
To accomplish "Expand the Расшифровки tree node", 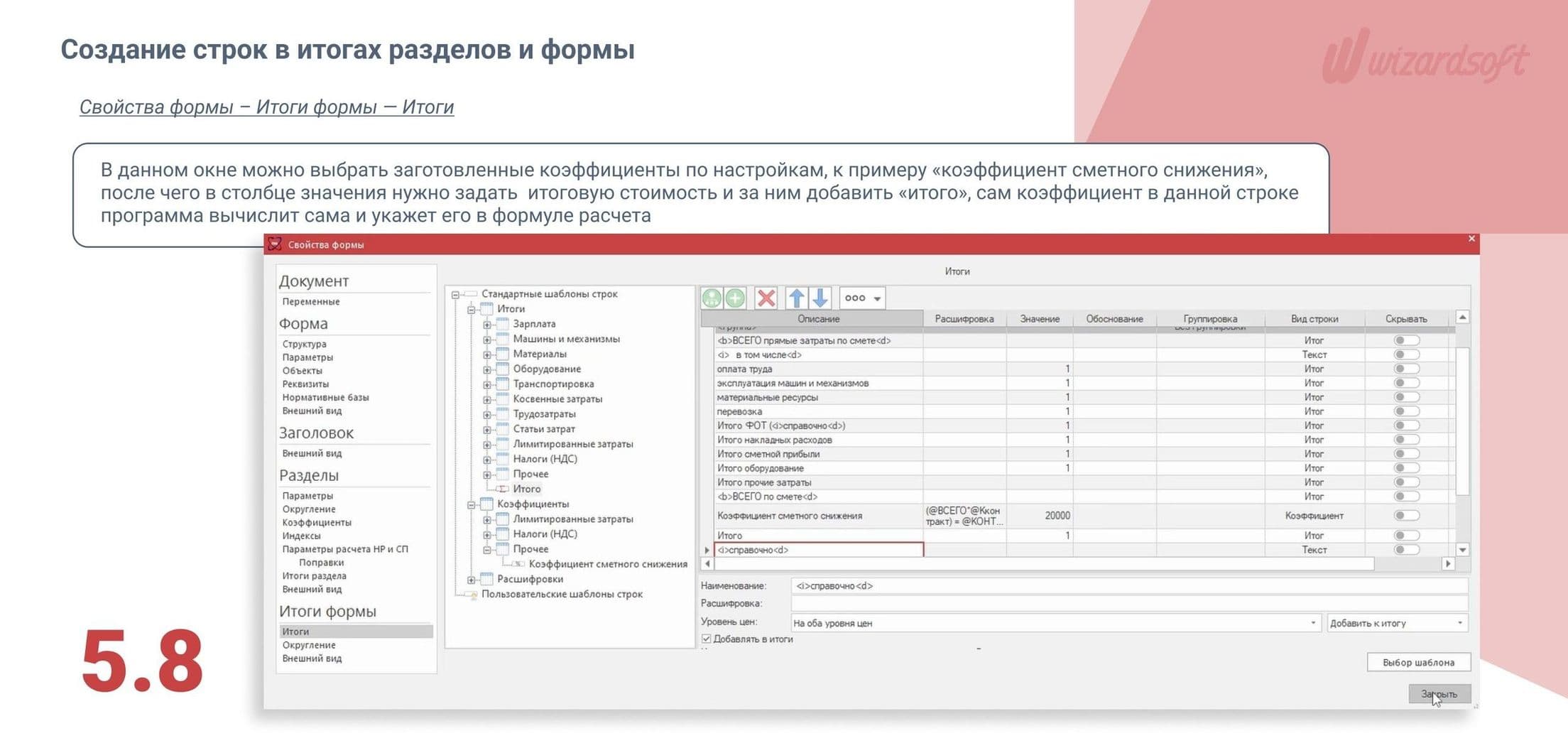I will pyautogui.click(x=471, y=580).
